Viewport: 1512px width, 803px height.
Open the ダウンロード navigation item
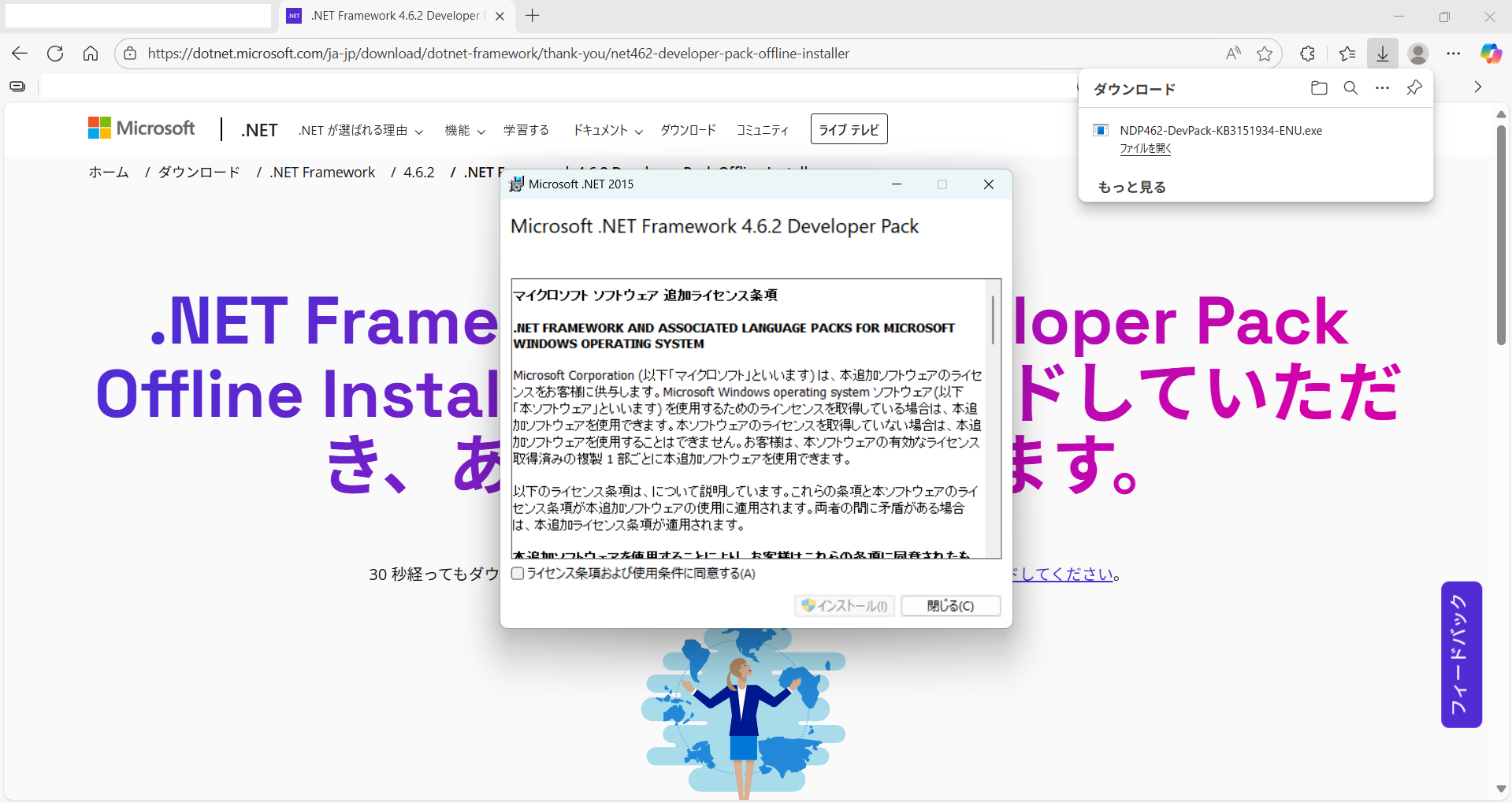coord(688,130)
